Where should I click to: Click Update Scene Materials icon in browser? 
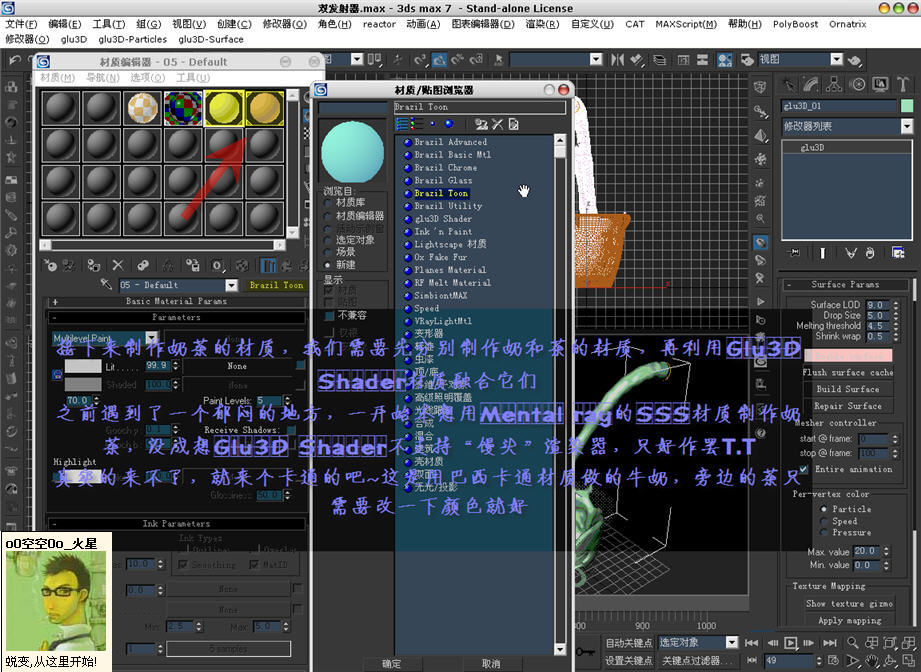pyautogui.click(x=481, y=124)
